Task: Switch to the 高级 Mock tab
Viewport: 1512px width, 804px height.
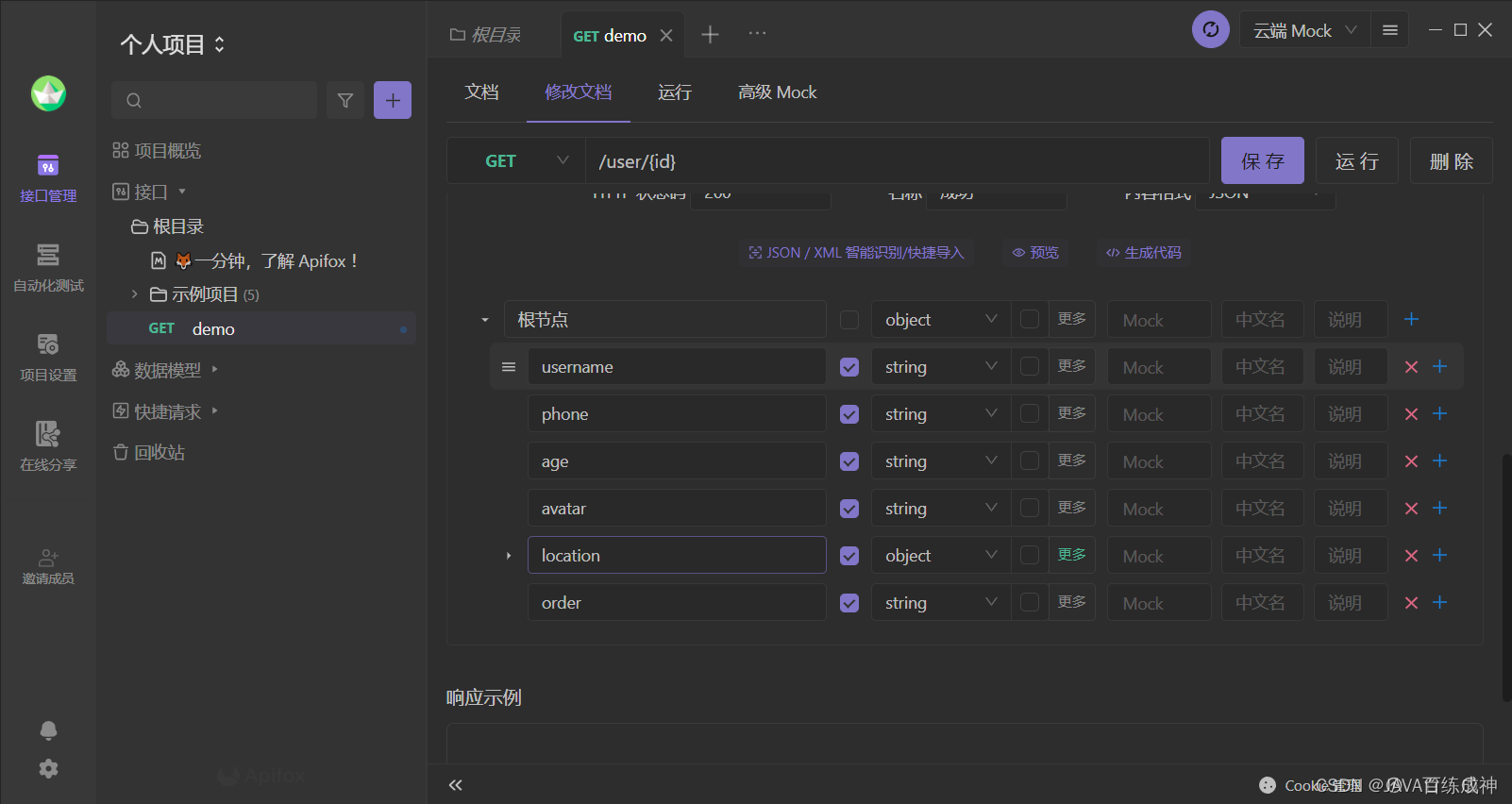Action: [x=778, y=92]
